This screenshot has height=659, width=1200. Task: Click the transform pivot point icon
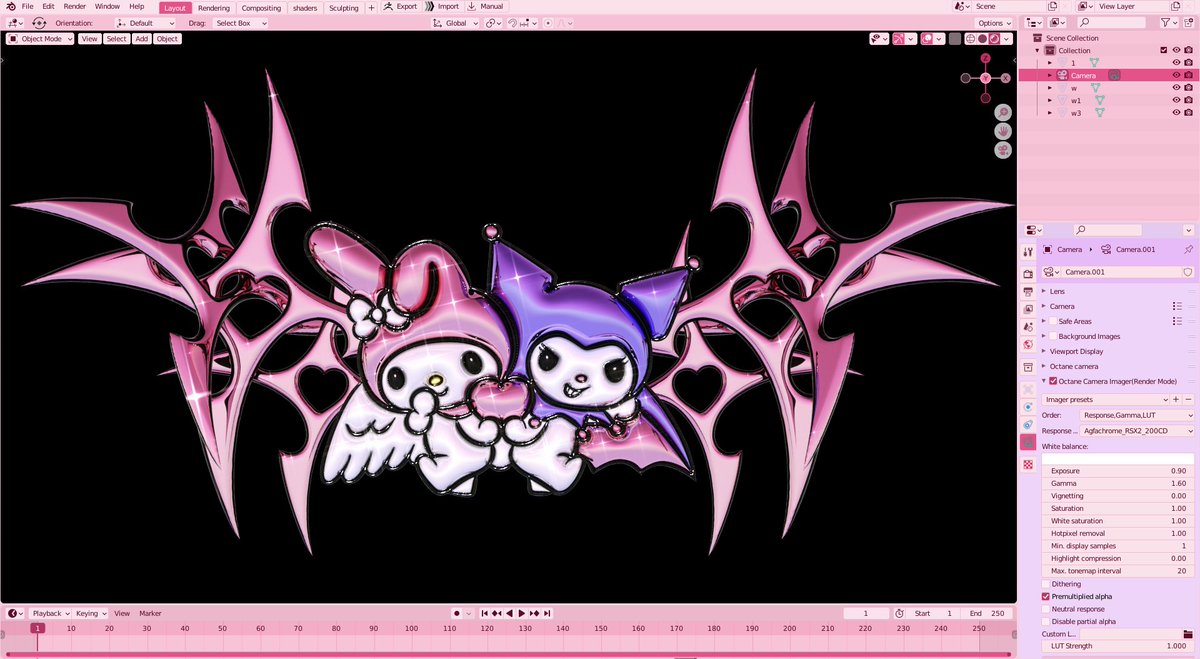pyautogui.click(x=493, y=23)
